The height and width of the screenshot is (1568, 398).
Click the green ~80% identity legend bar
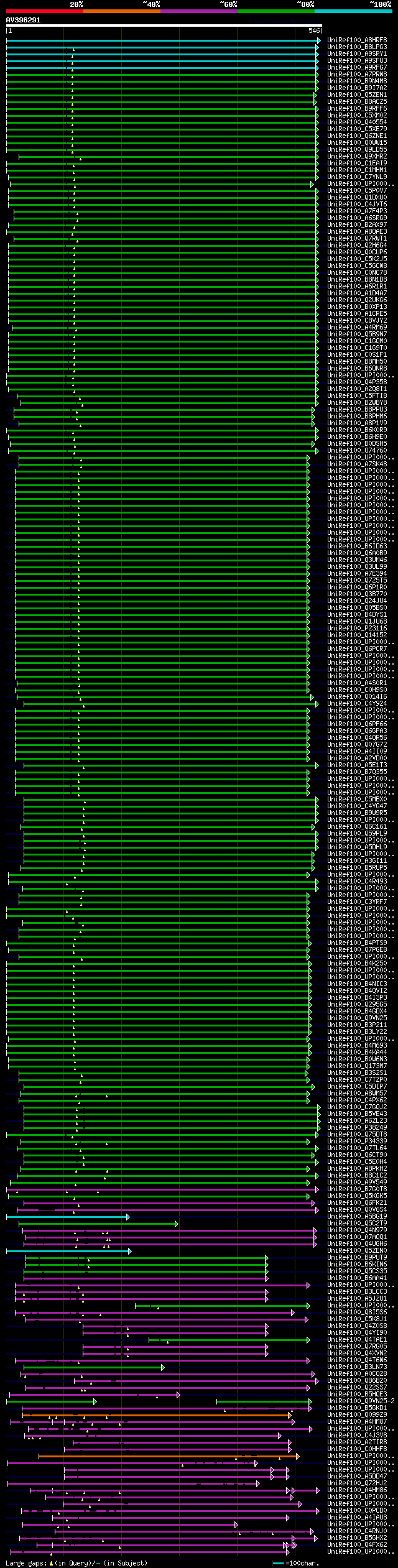pos(276,11)
